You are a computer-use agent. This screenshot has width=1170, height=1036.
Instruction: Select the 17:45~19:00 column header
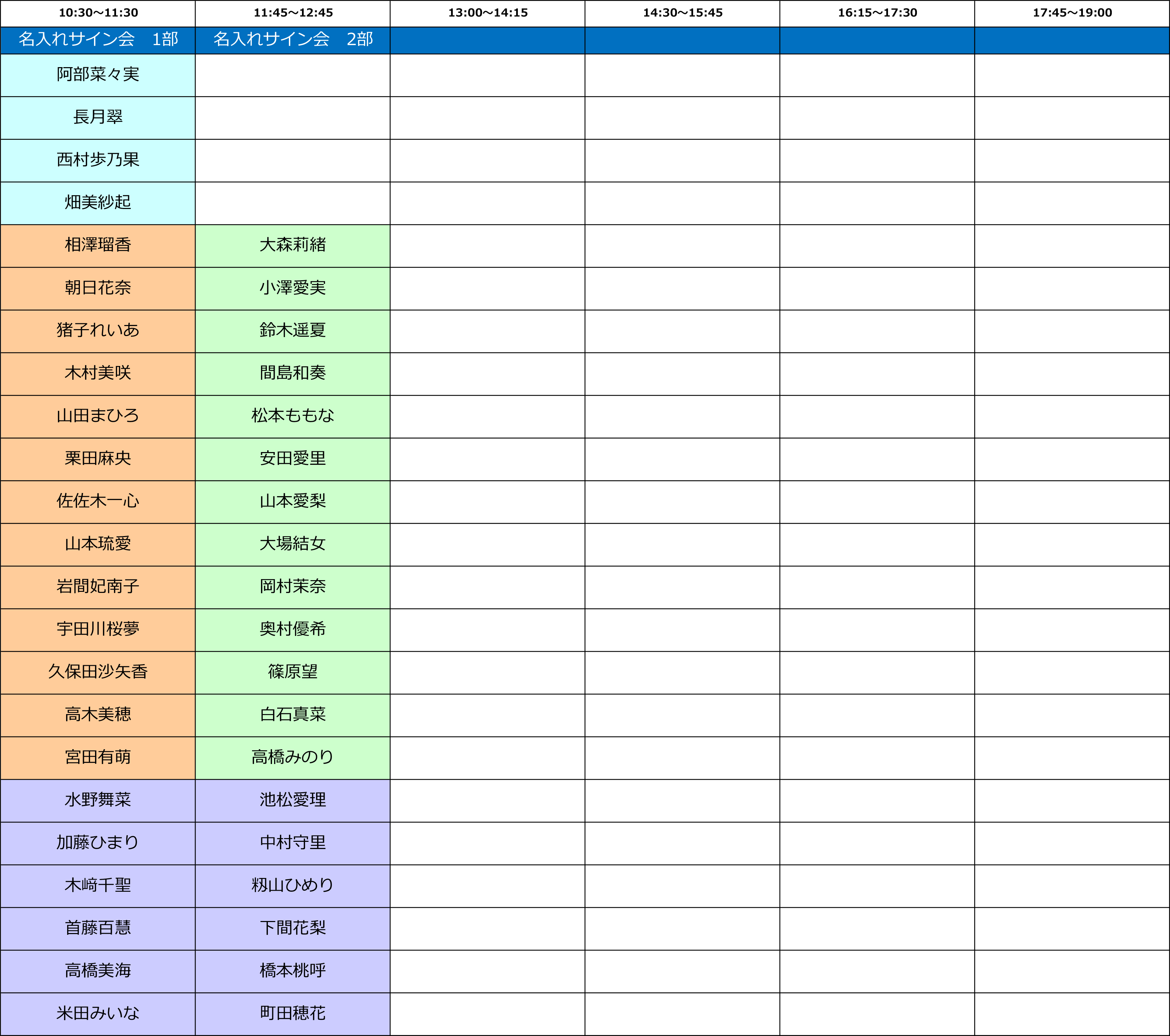(1072, 13)
